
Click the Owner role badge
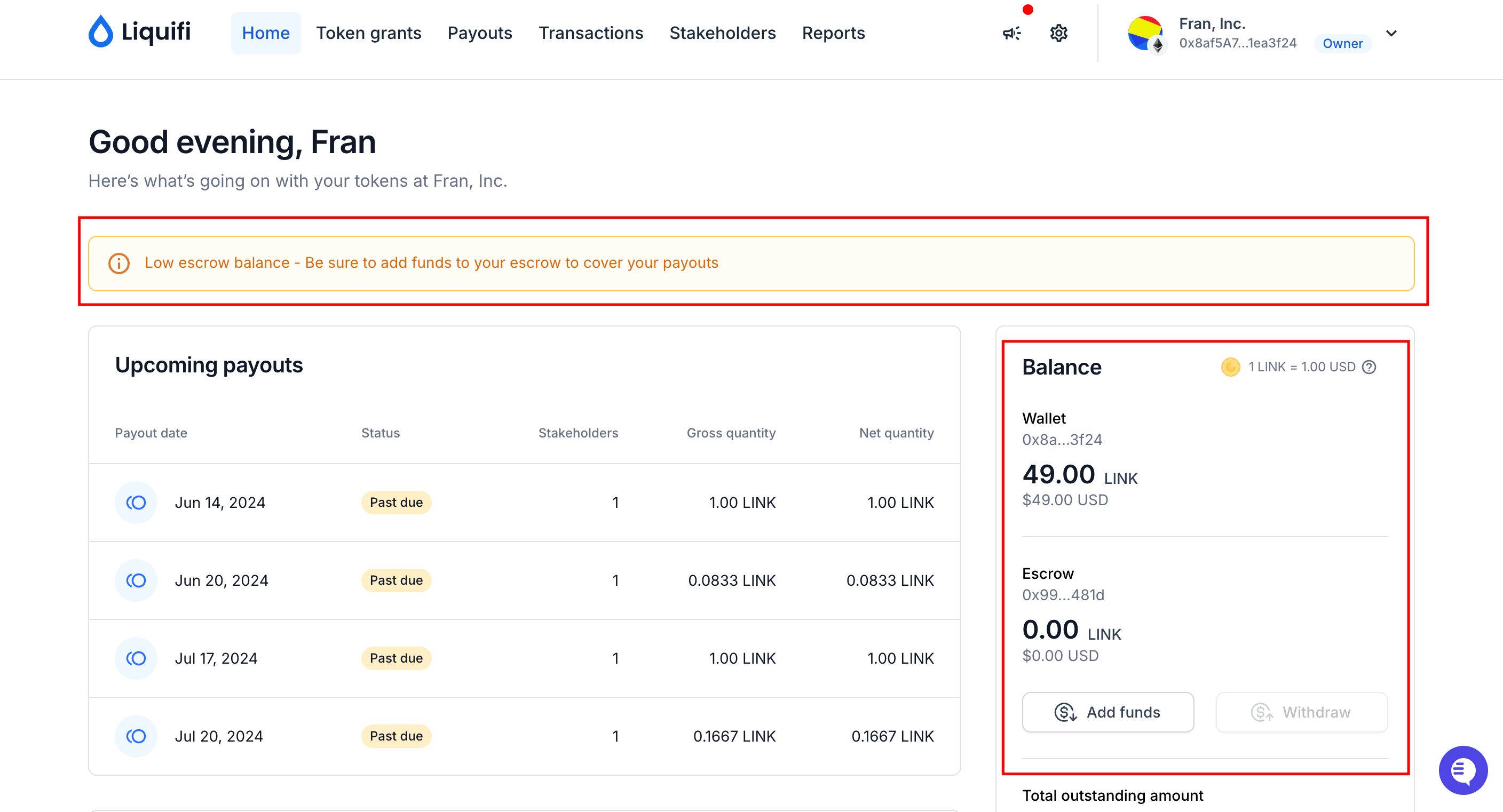tap(1342, 43)
